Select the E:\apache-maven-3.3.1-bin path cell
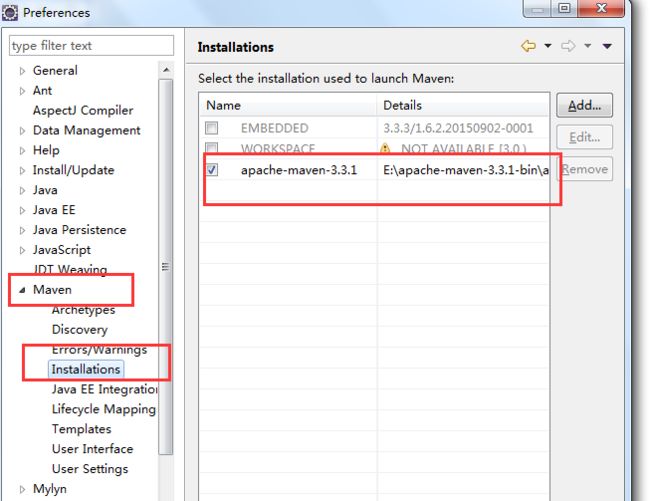650x501 pixels. (x=466, y=170)
